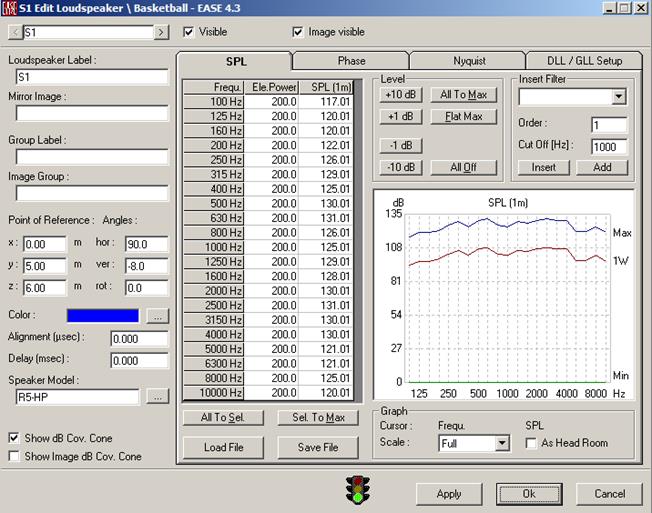Screen dimensions: 652x513
Task: Click the next loudspeaker arrow button
Action: 161,33
